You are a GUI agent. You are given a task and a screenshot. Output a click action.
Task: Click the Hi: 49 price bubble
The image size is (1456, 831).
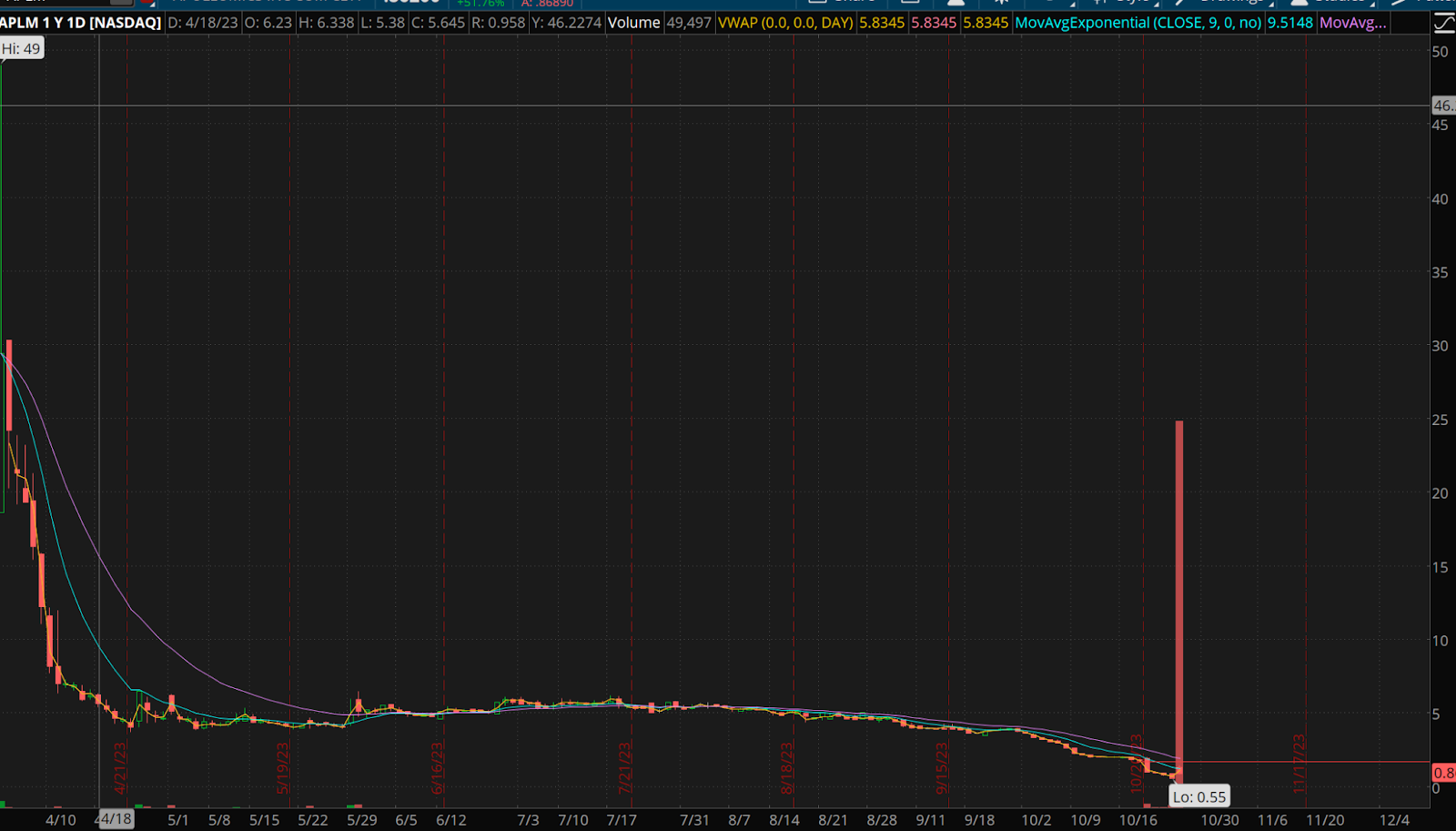[22, 48]
